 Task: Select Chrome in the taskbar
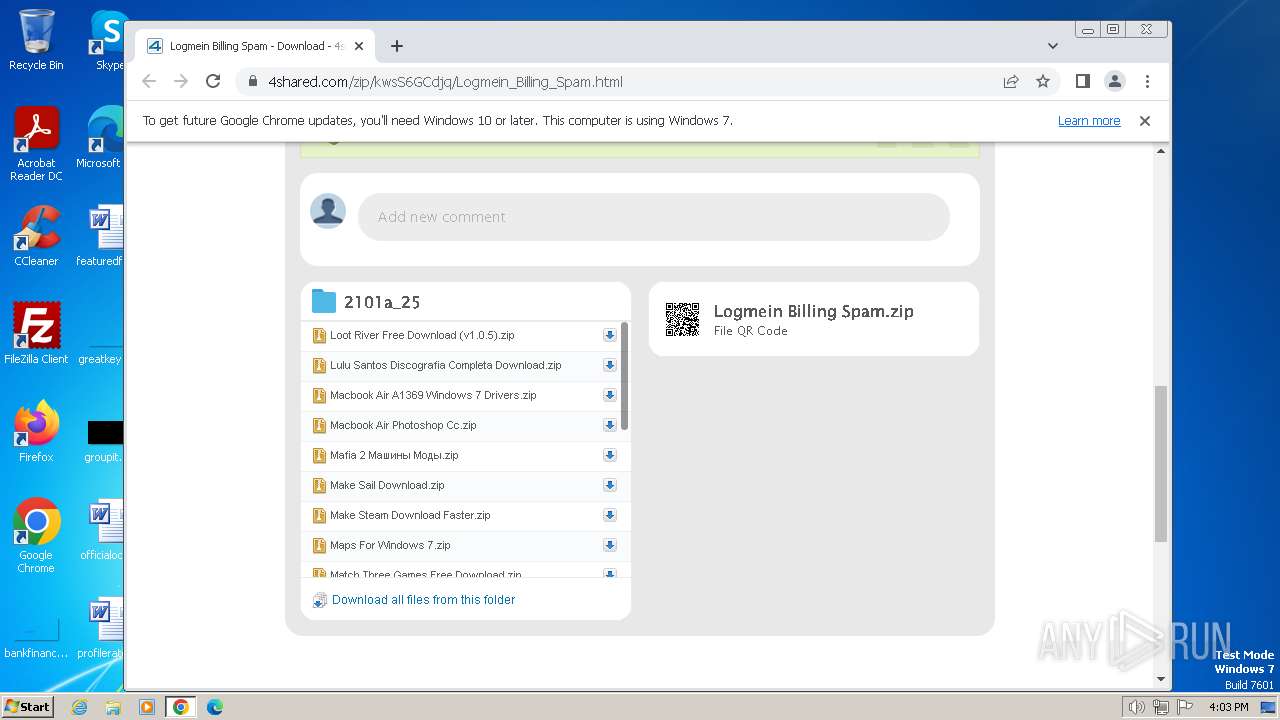click(x=181, y=707)
